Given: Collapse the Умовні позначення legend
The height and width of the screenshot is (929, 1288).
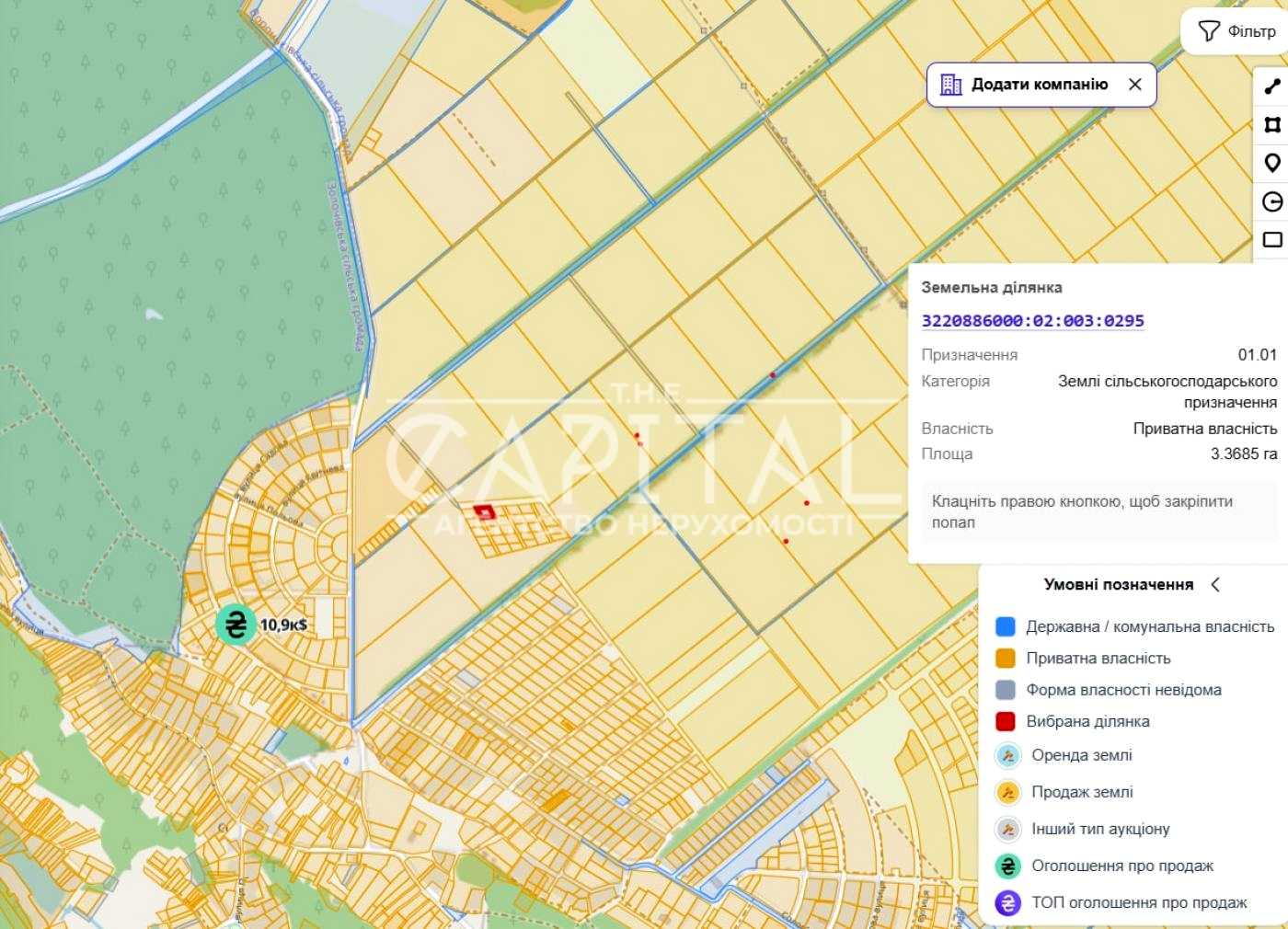Looking at the screenshot, I should pyautogui.click(x=1215, y=585).
